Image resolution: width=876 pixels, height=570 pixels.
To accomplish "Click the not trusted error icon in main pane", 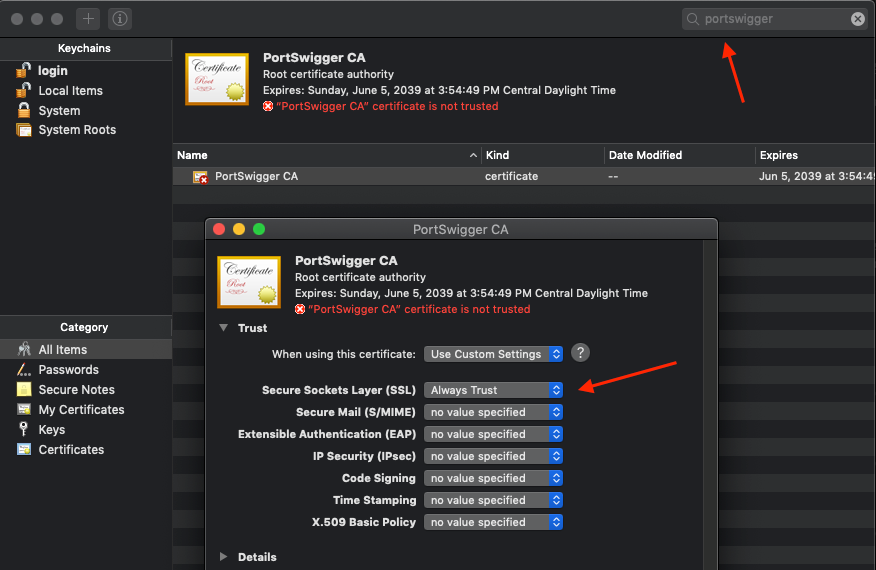I will 268,106.
